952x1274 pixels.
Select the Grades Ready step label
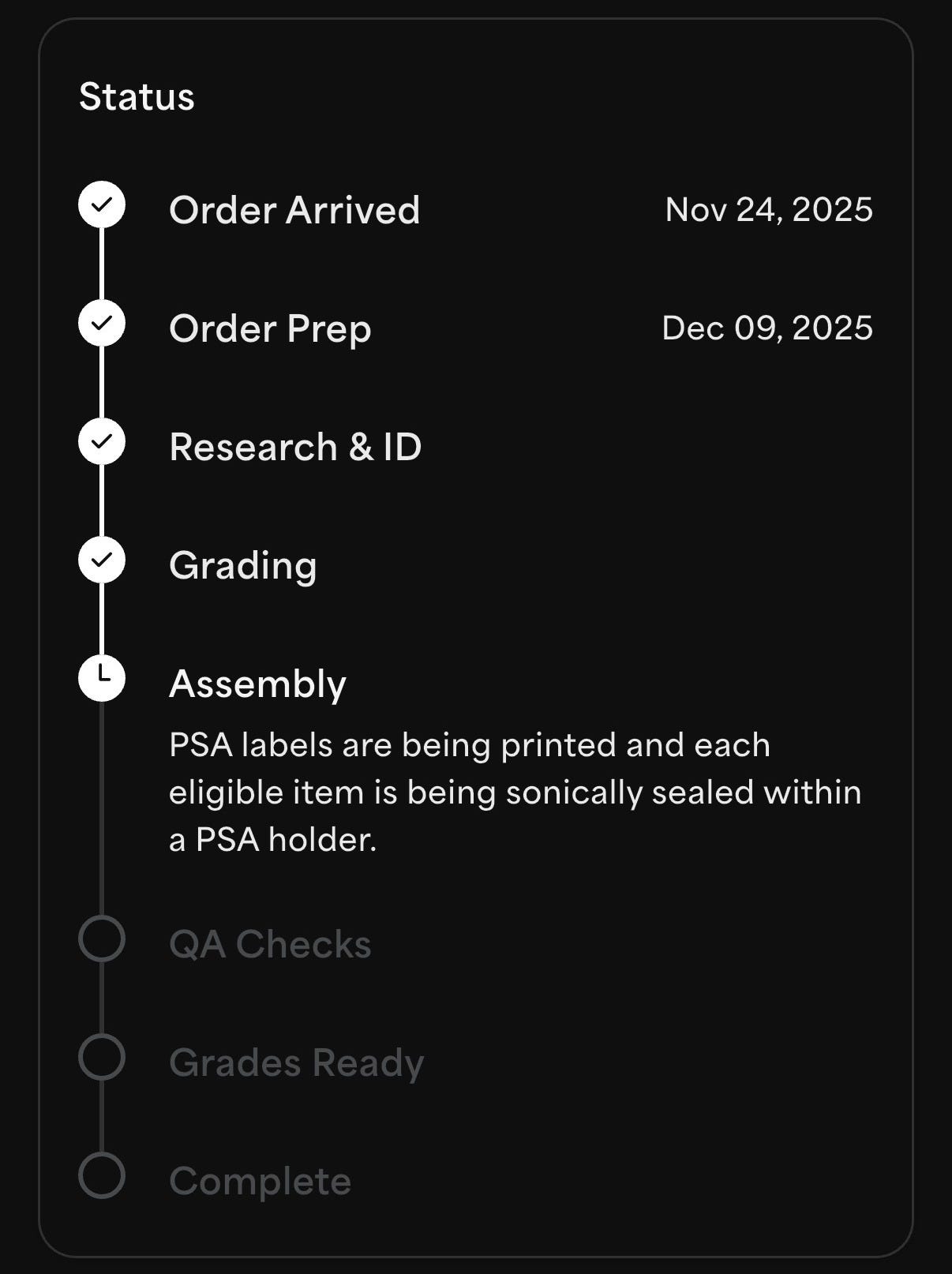click(297, 1063)
